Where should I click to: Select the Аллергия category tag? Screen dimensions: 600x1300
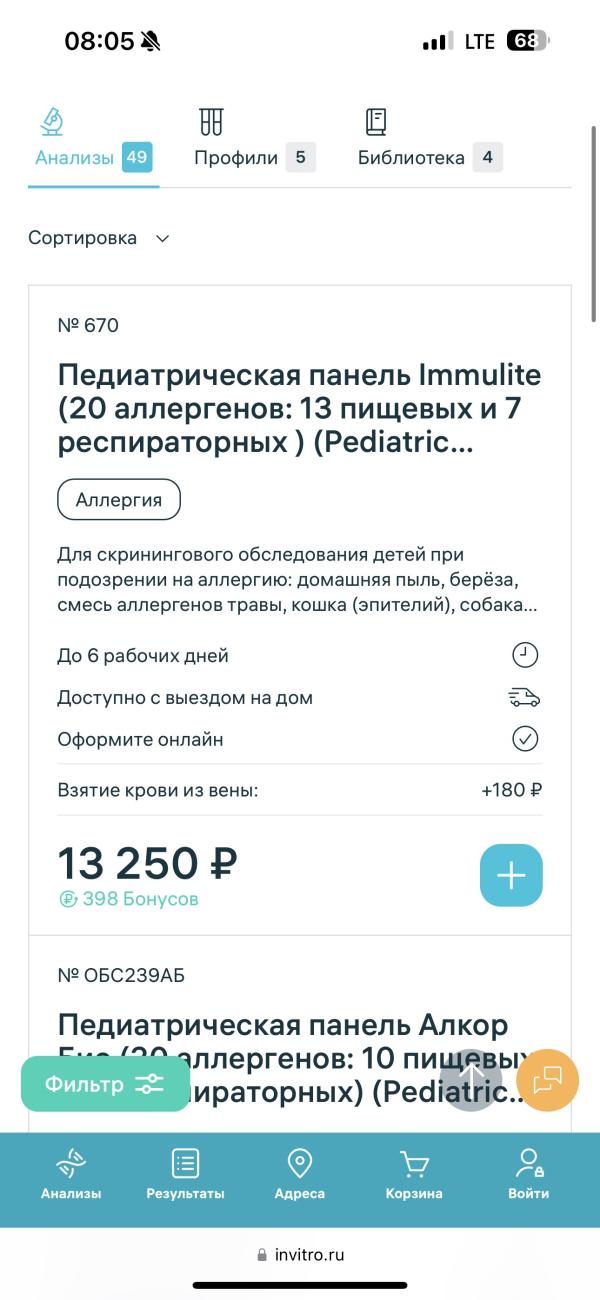[119, 500]
